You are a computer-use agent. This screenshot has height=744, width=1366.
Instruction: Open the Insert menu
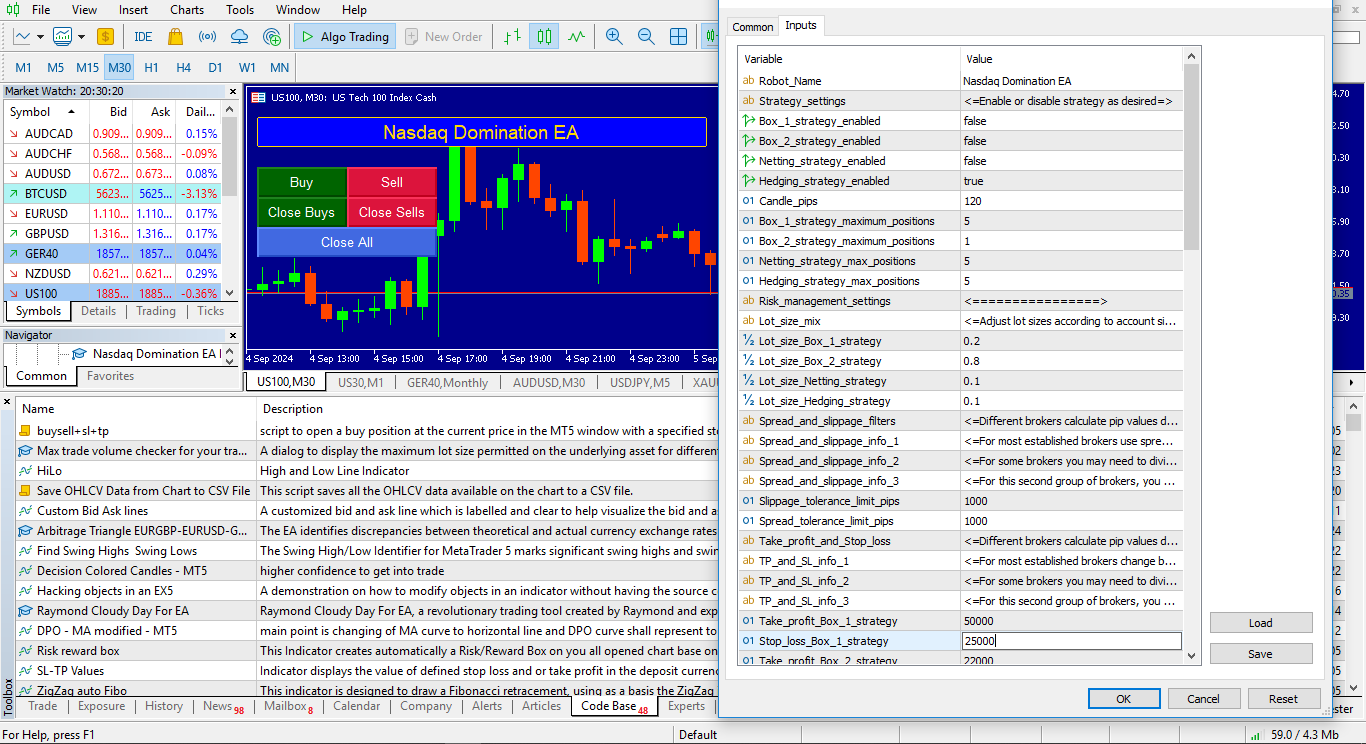tap(133, 10)
